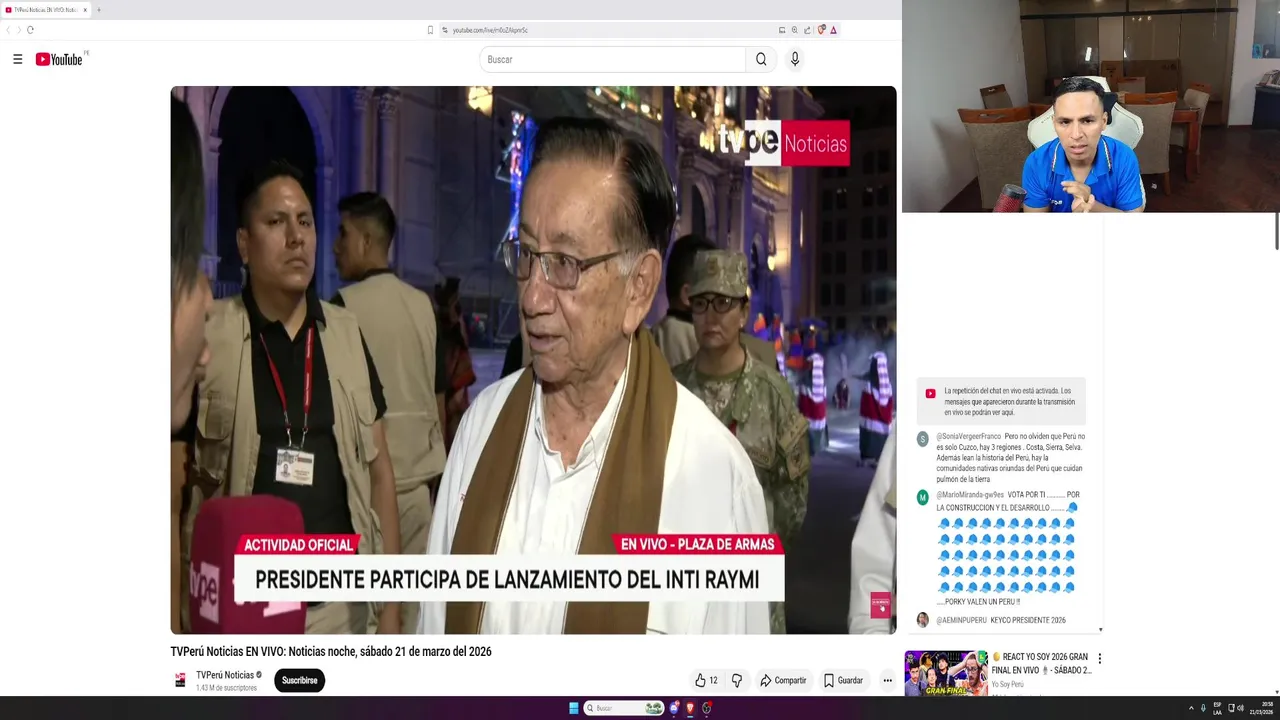This screenshot has height=720, width=1280.
Task: Open React Yo Soy 2026 video title
Action: pos(1041,664)
